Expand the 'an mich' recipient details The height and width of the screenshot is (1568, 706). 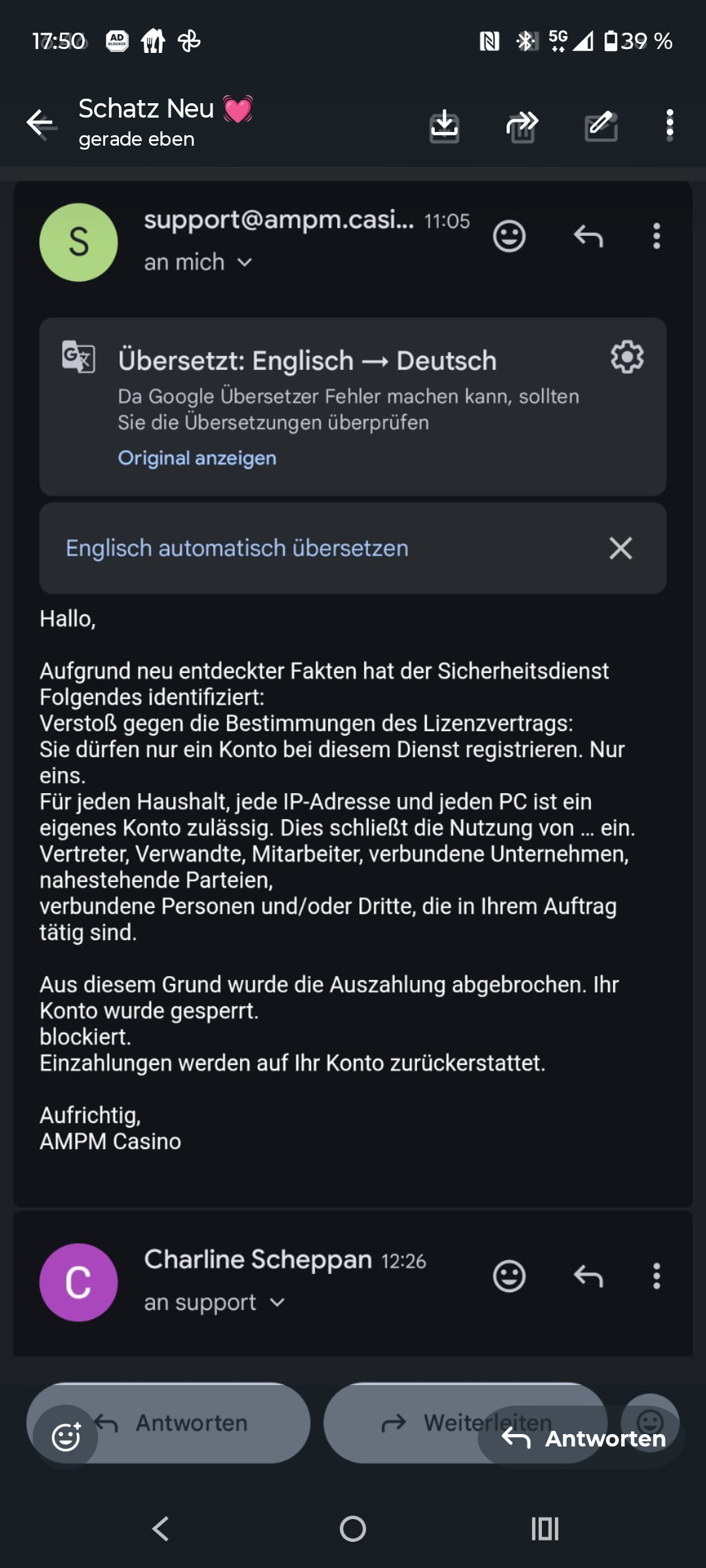click(x=198, y=262)
